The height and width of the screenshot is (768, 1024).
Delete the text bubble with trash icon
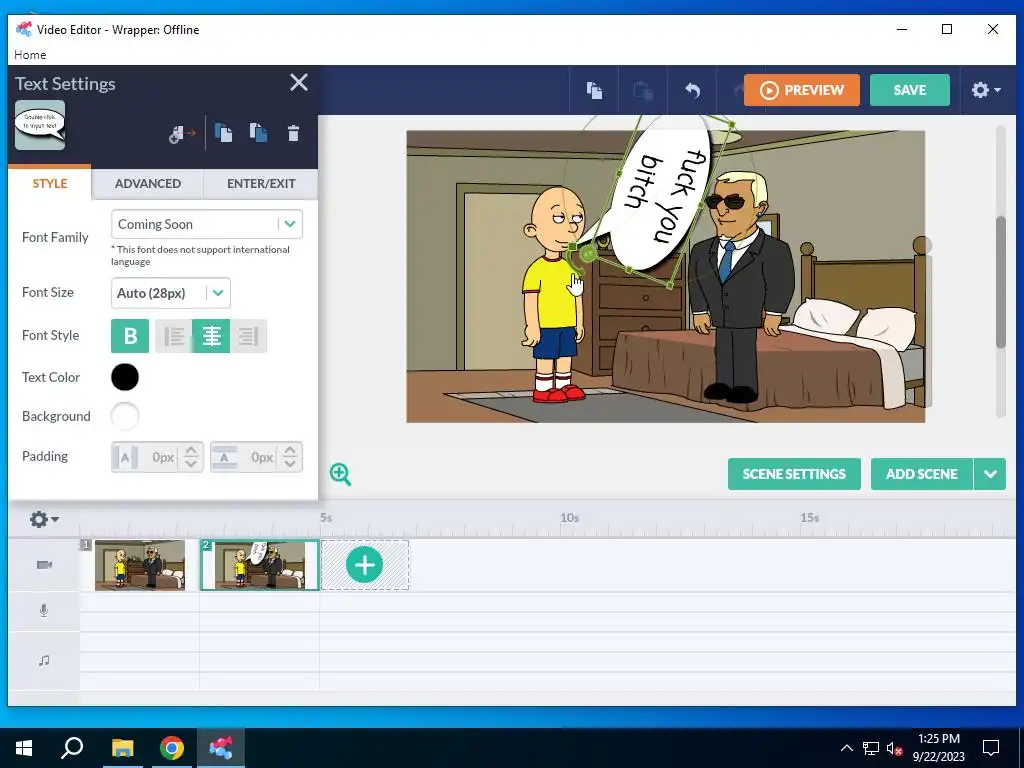[x=293, y=133]
